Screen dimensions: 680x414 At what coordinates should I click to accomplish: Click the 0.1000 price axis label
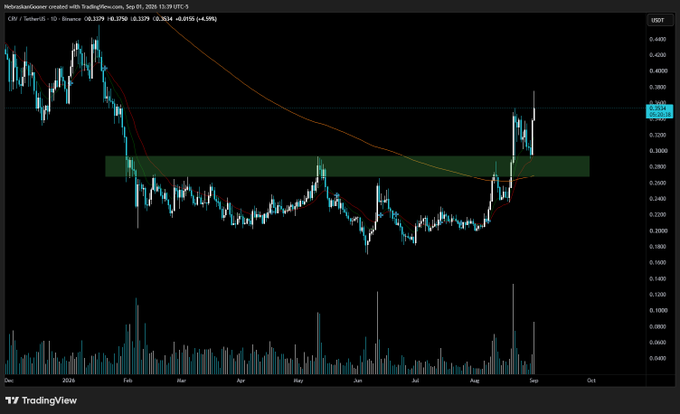pyautogui.click(x=657, y=311)
